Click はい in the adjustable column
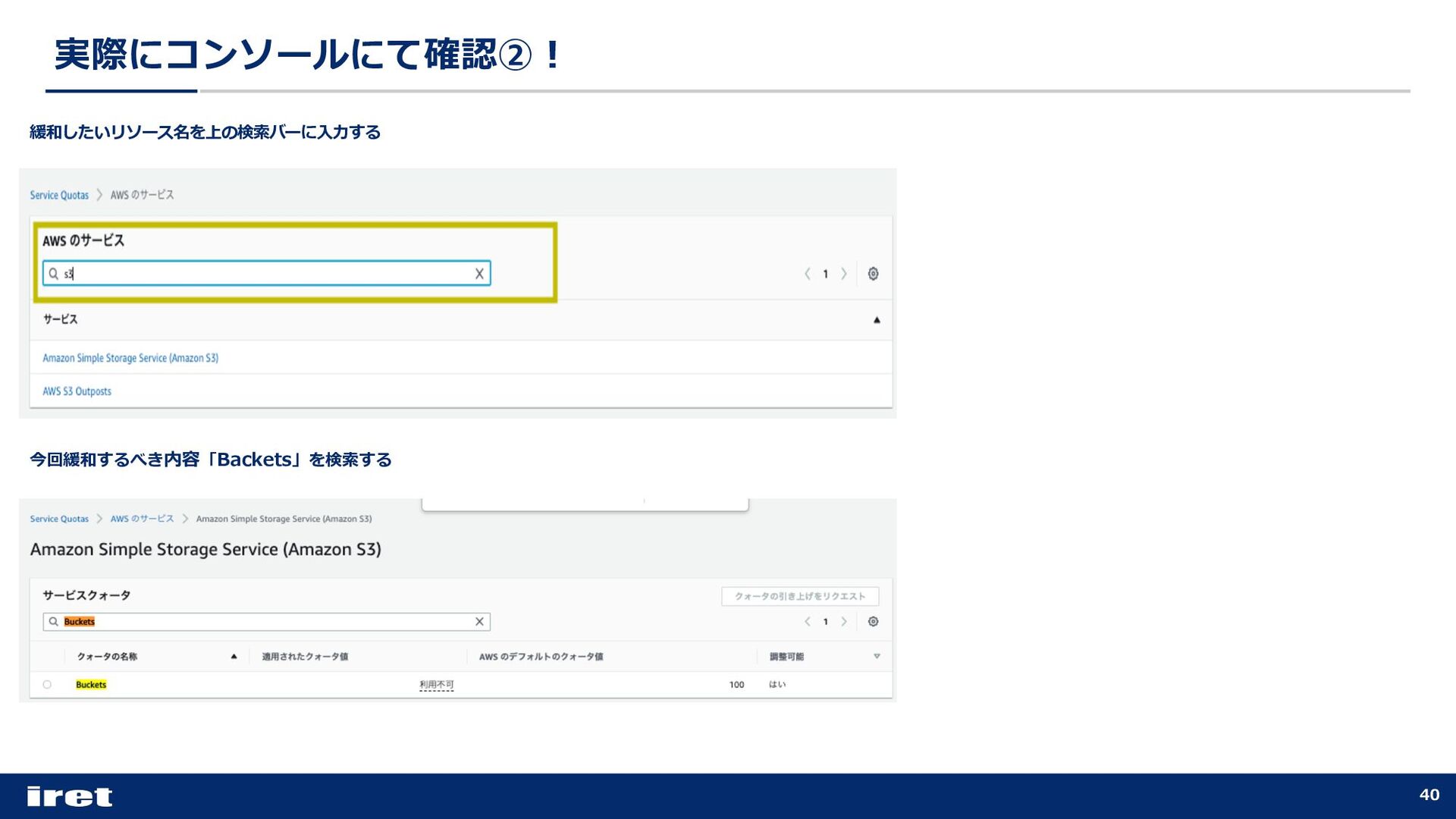Viewport: 1456px width, 819px height. [x=777, y=685]
